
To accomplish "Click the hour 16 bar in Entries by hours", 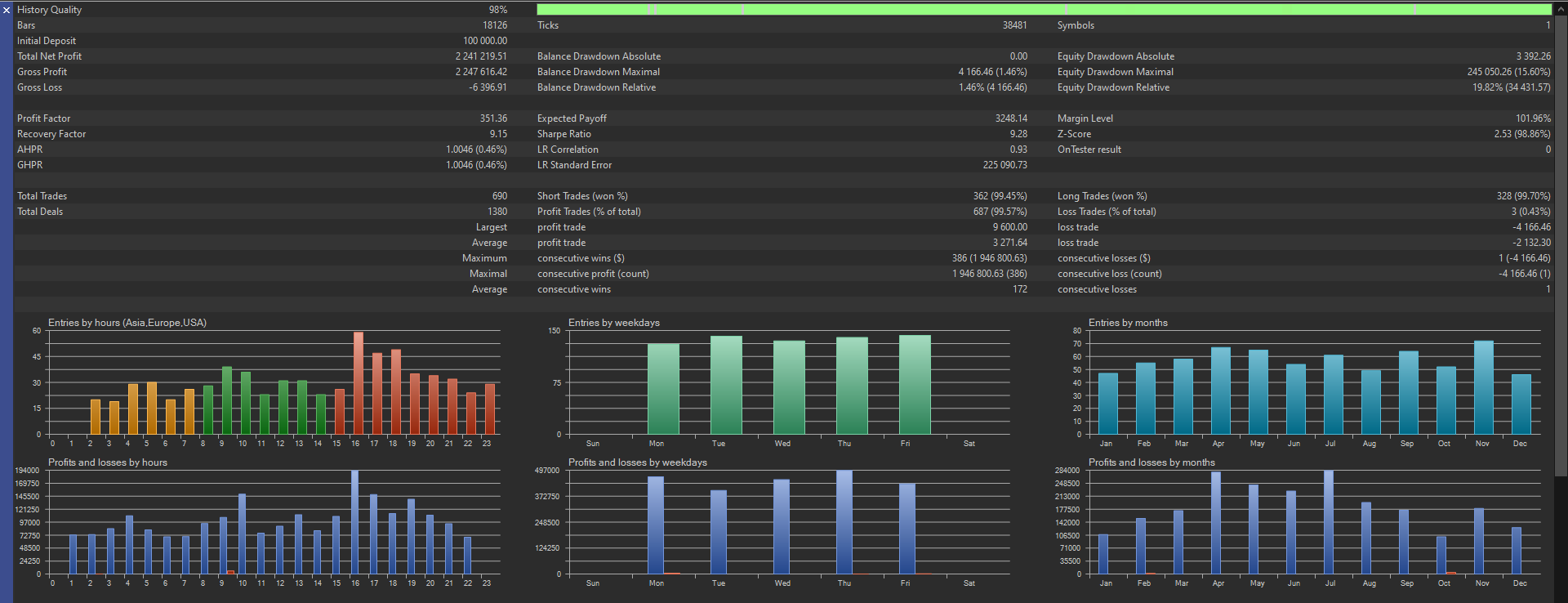I will (359, 383).
